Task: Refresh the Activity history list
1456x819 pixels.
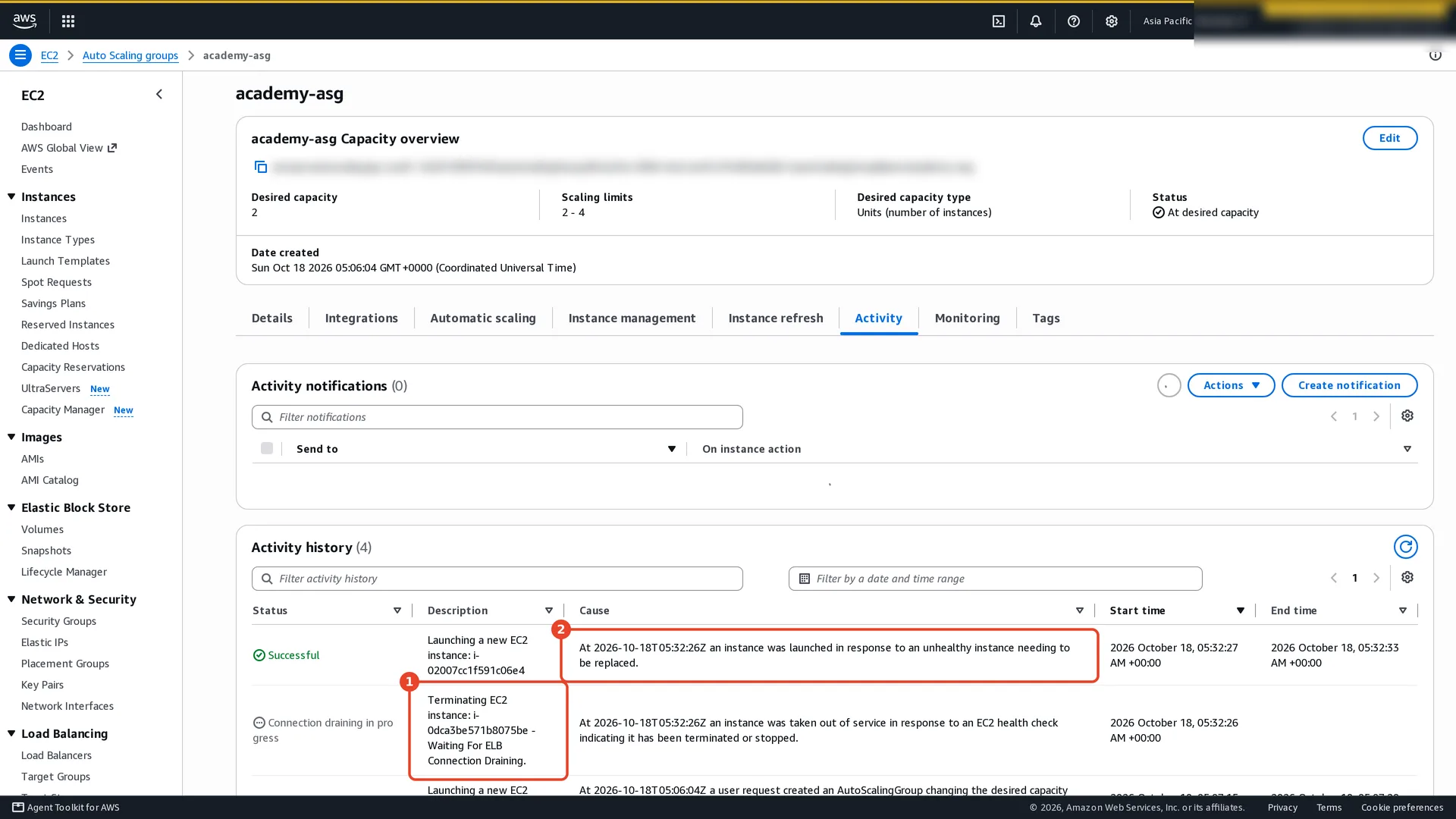Action: point(1405,547)
